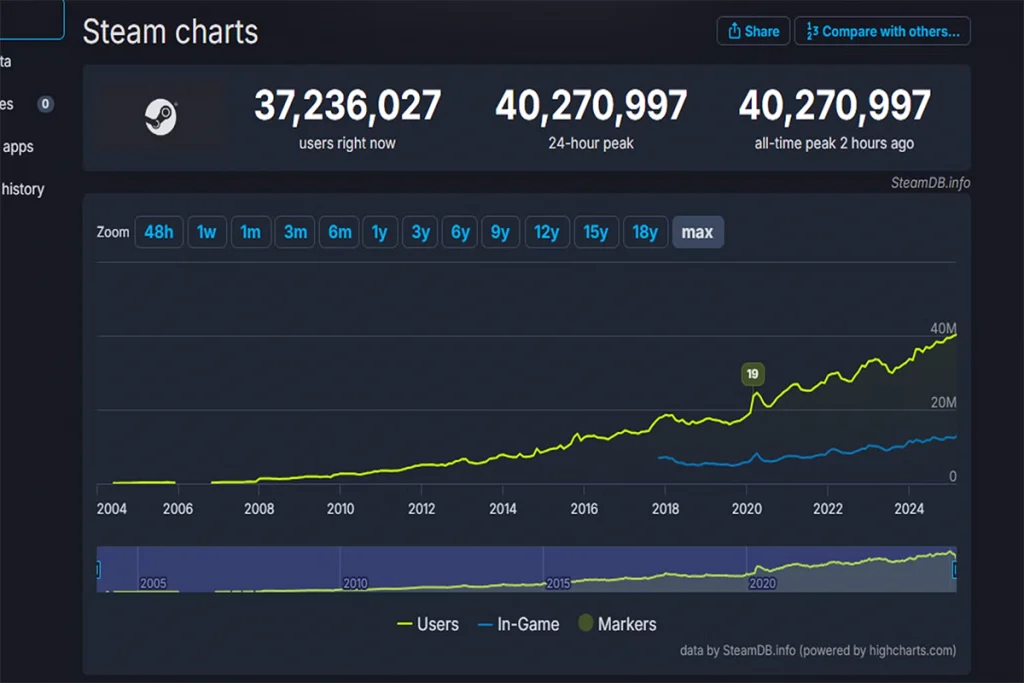Click the all-time peak 2 hours ago label
The width and height of the screenshot is (1024, 683).
pyautogui.click(x=834, y=144)
